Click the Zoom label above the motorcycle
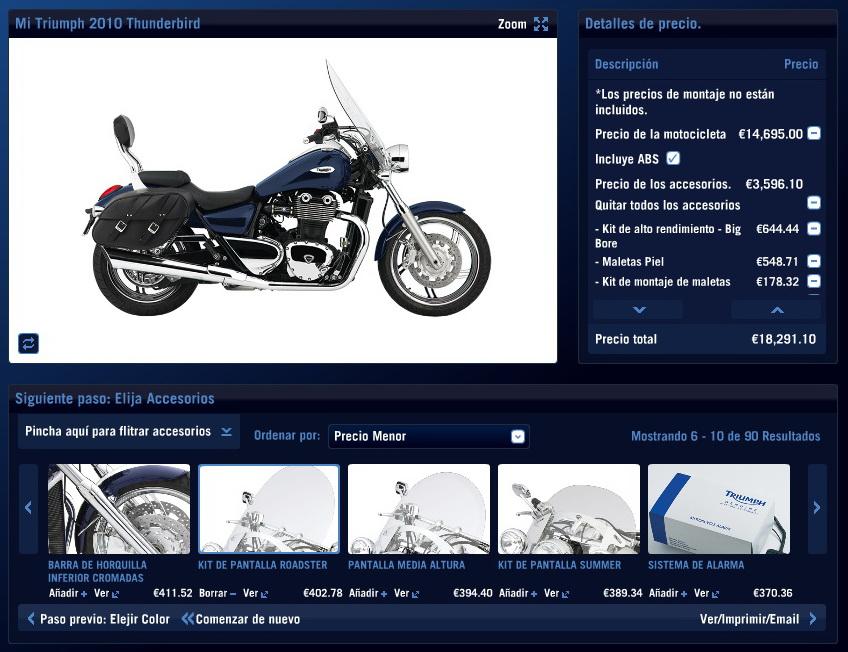848x652 pixels. click(x=512, y=24)
